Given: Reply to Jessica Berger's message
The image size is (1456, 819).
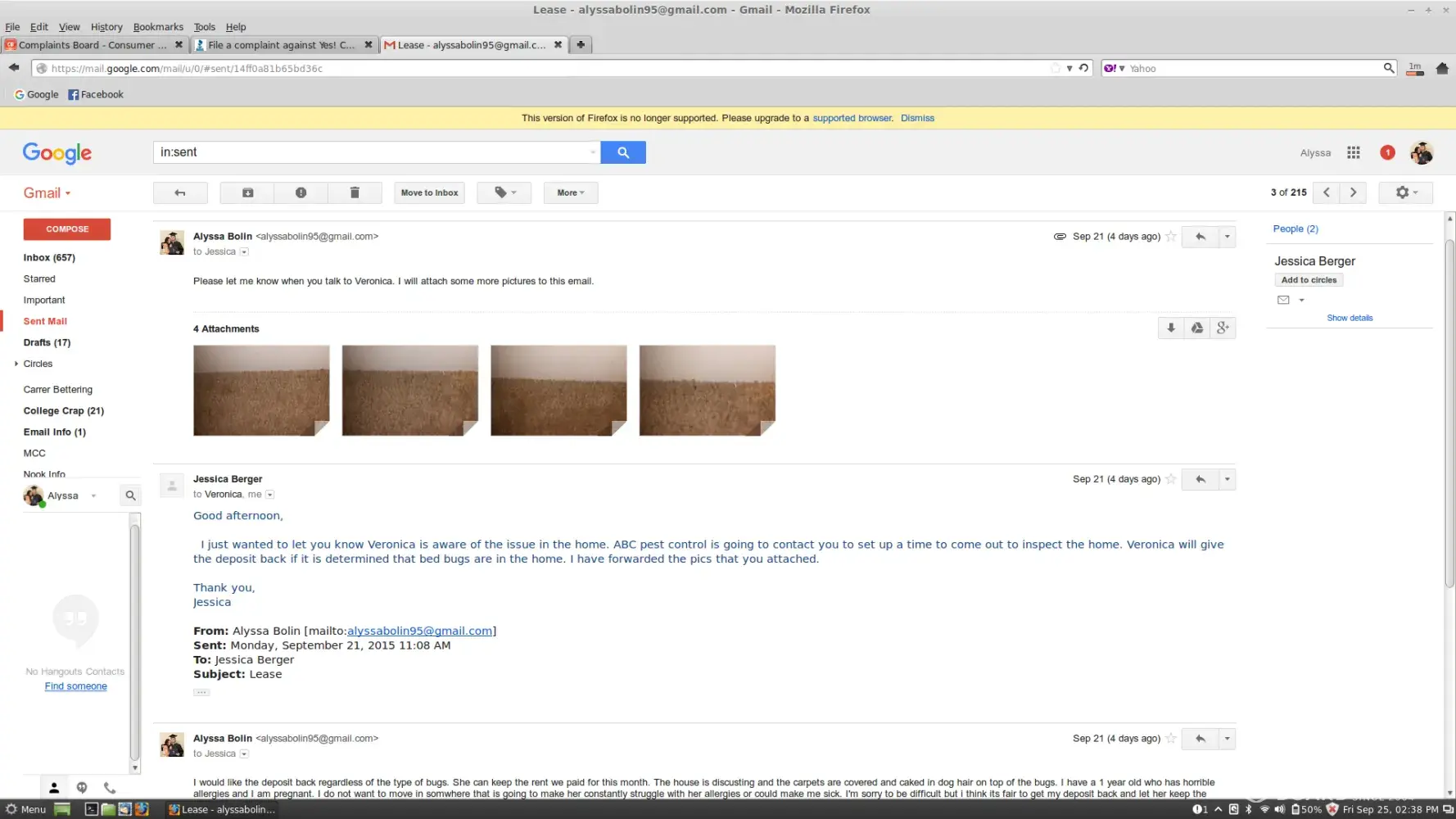Looking at the screenshot, I should (x=1201, y=479).
